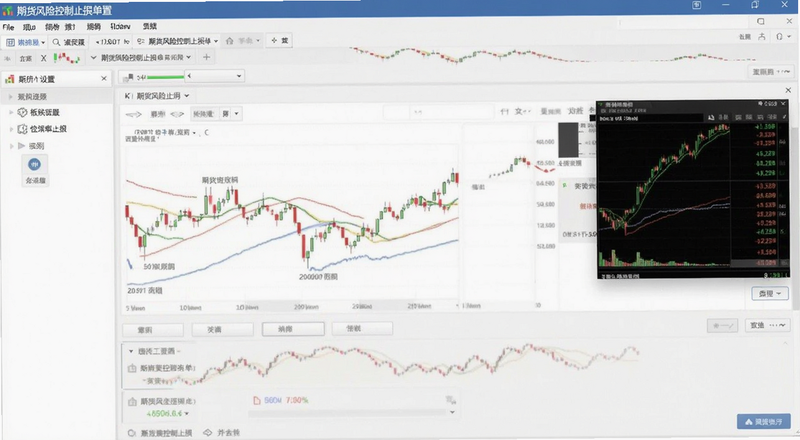Image resolution: width=800 pixels, height=440 pixels.
Task: Open the dropdown button below dark popup
Action: pos(769,294)
